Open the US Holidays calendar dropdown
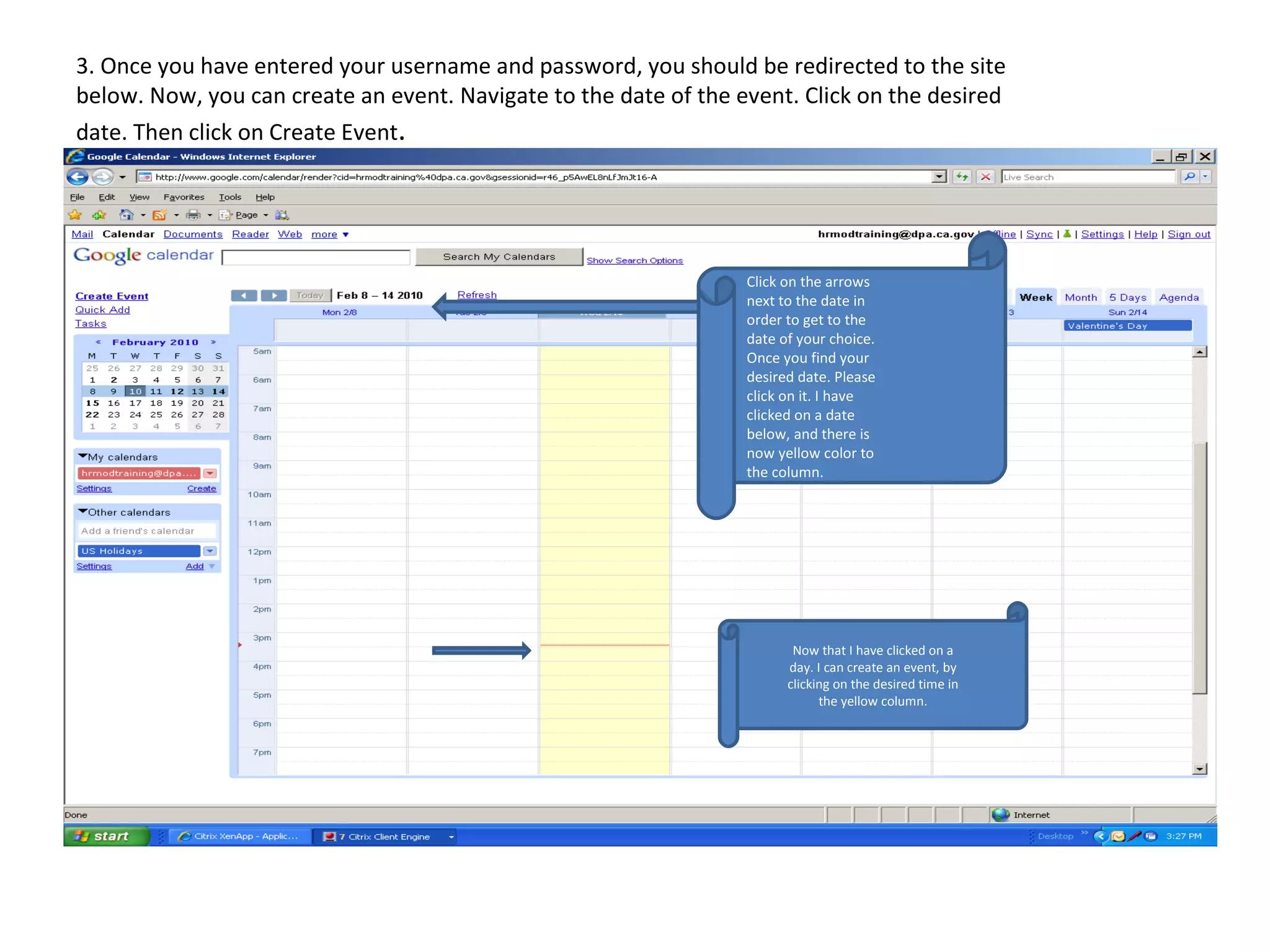The width and height of the screenshot is (1270, 952). point(210,551)
